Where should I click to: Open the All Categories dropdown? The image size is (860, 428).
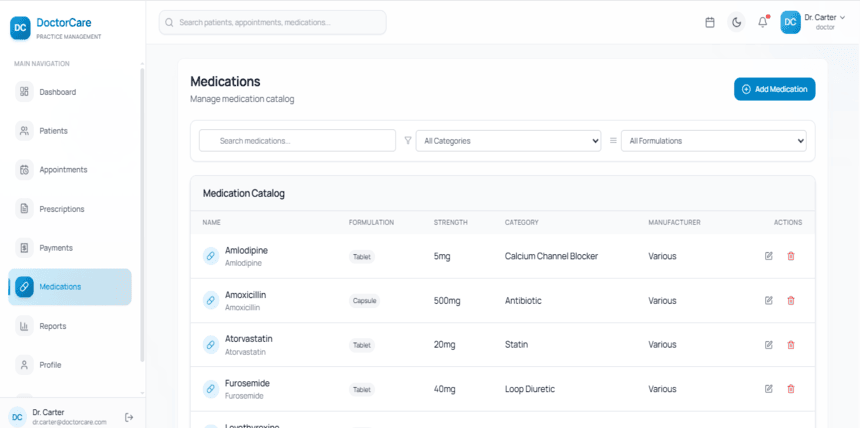click(x=508, y=141)
